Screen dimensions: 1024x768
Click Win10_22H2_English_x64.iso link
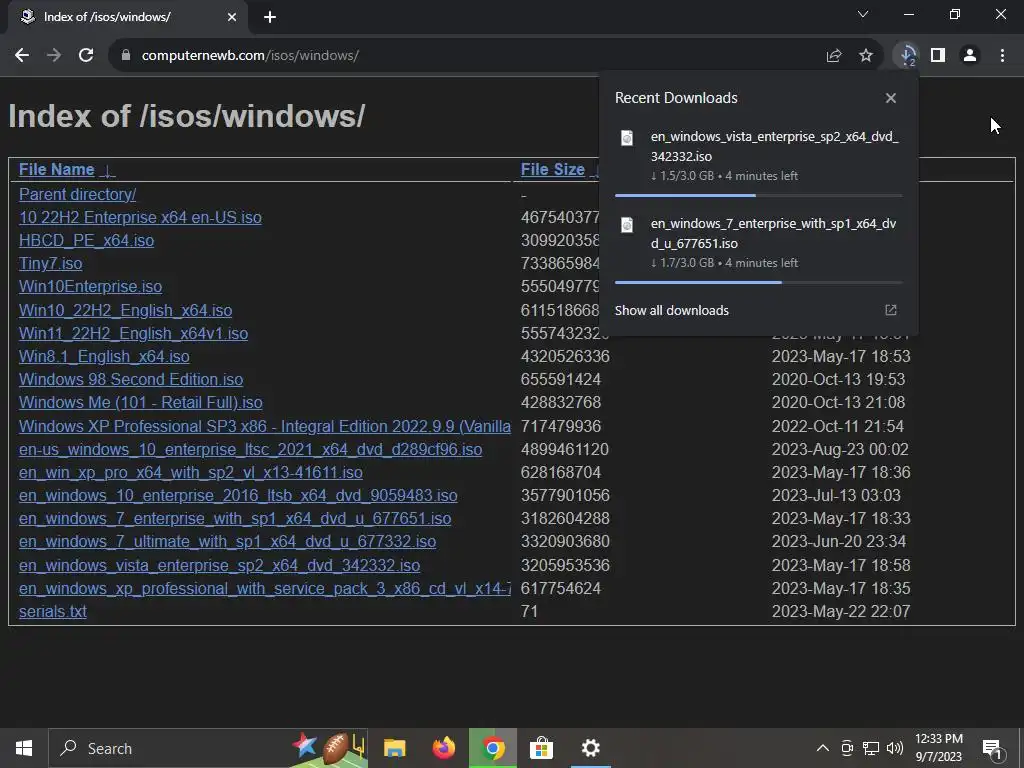coord(125,310)
